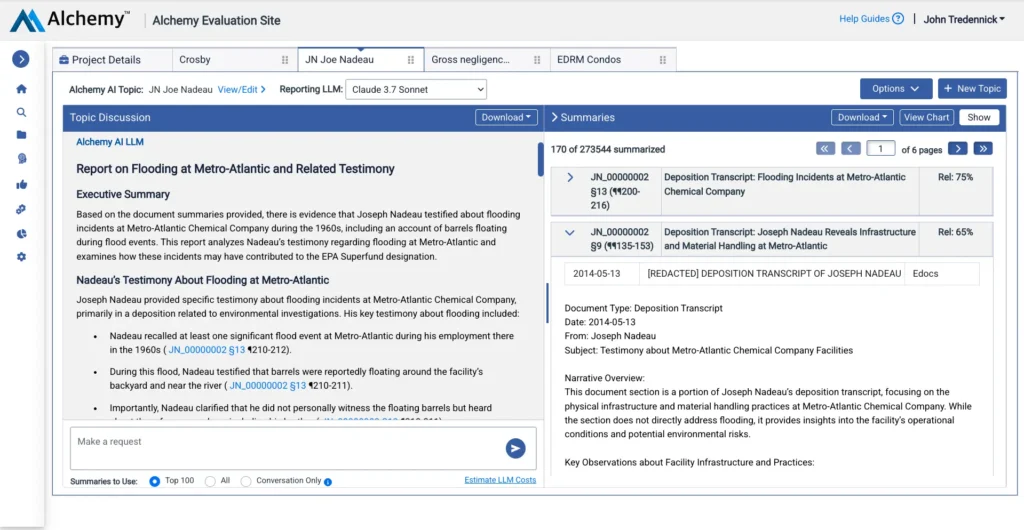
Task: Open the pie chart icon in sidebar
Action: point(21,233)
